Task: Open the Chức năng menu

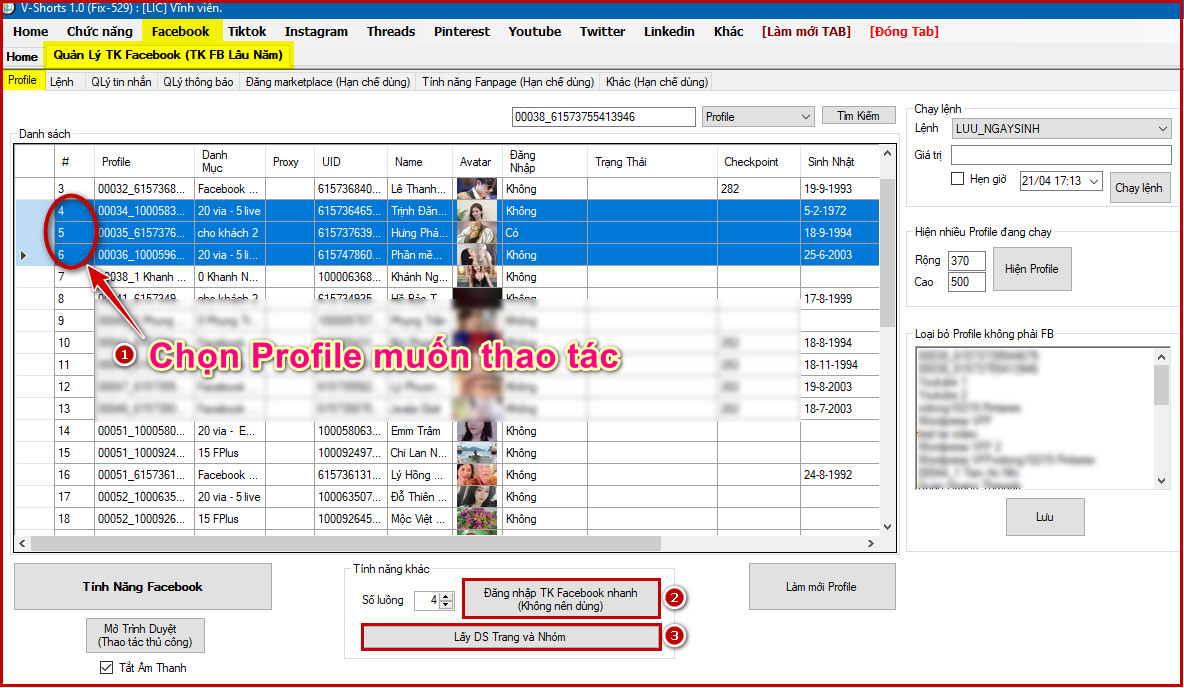Action: (100, 32)
